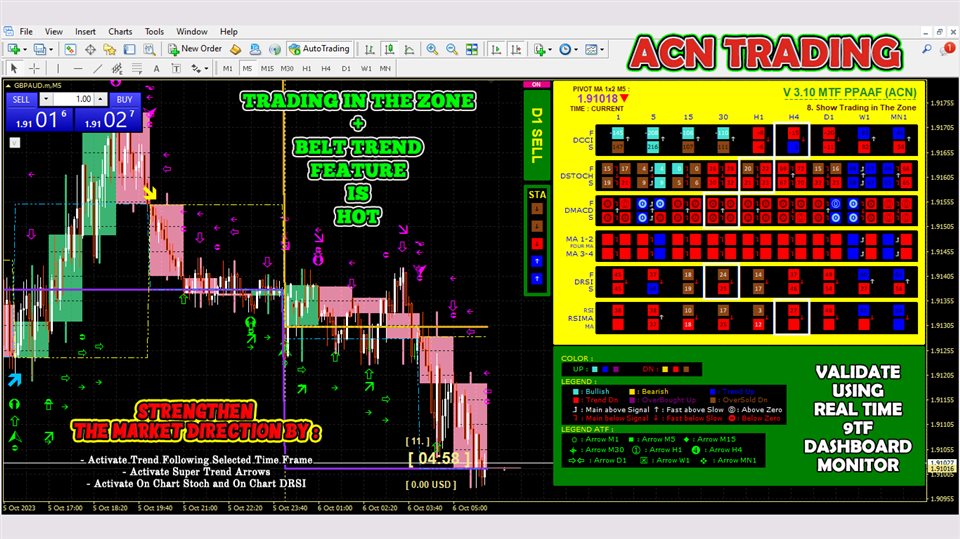Image resolution: width=960 pixels, height=539 pixels.
Task: Open the Tools menu
Action: coord(154,31)
